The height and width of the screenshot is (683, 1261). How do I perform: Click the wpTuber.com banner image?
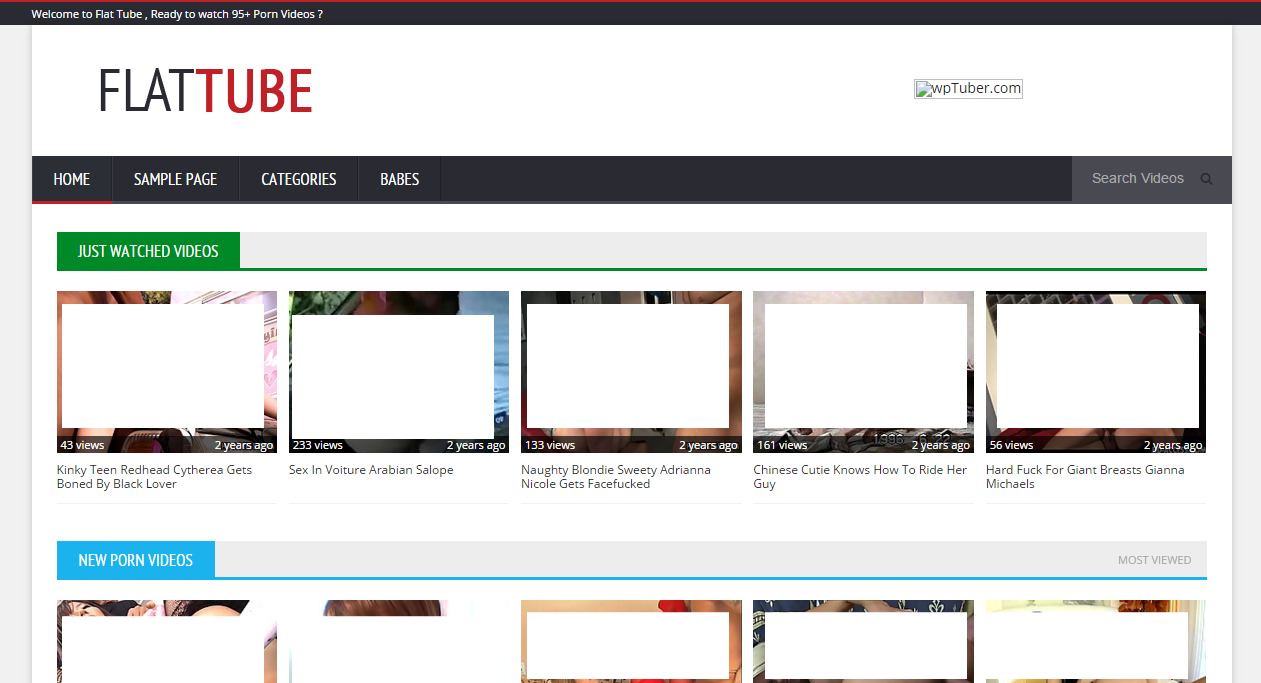(968, 89)
